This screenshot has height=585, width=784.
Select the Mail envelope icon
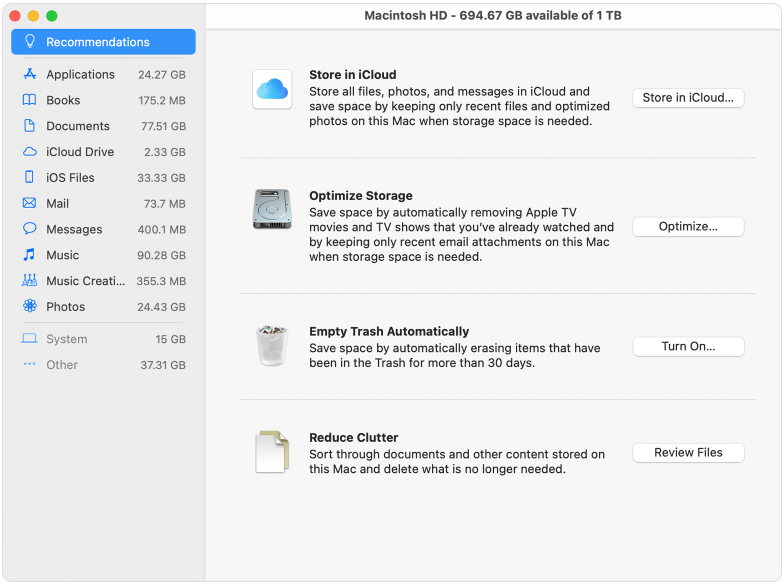click(x=29, y=204)
